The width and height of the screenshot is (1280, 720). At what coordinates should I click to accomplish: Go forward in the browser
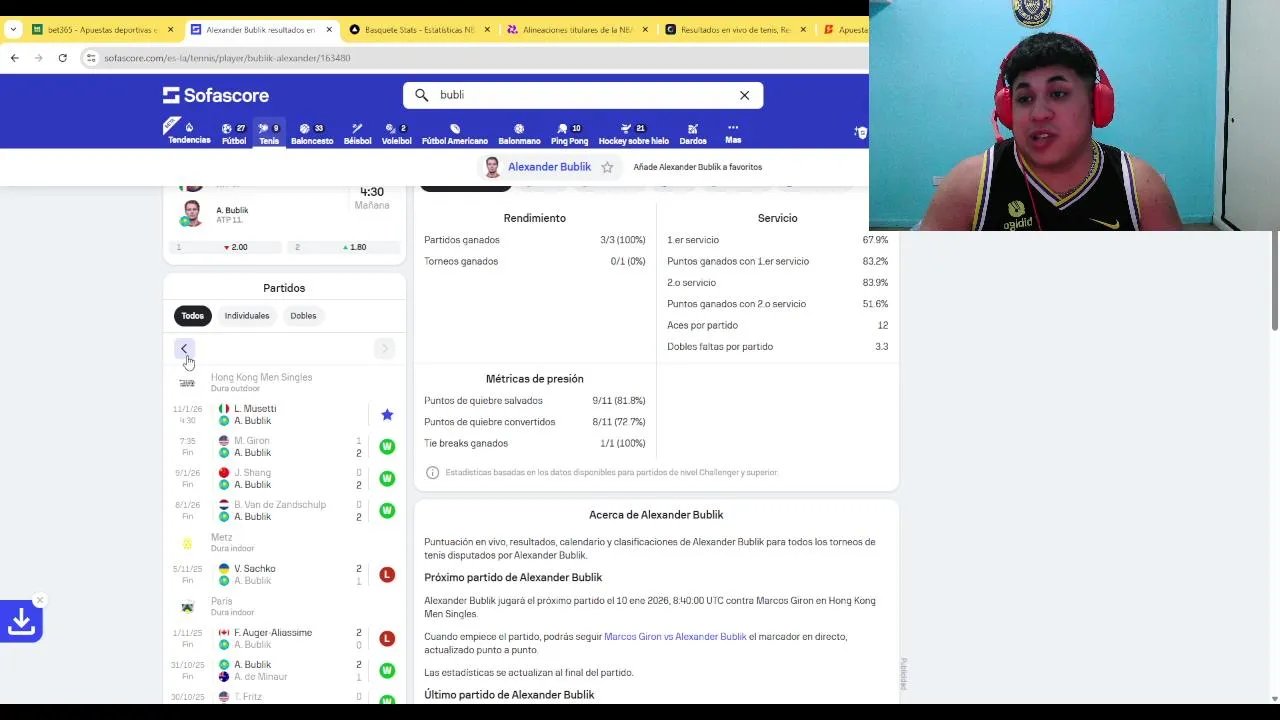pos(39,58)
